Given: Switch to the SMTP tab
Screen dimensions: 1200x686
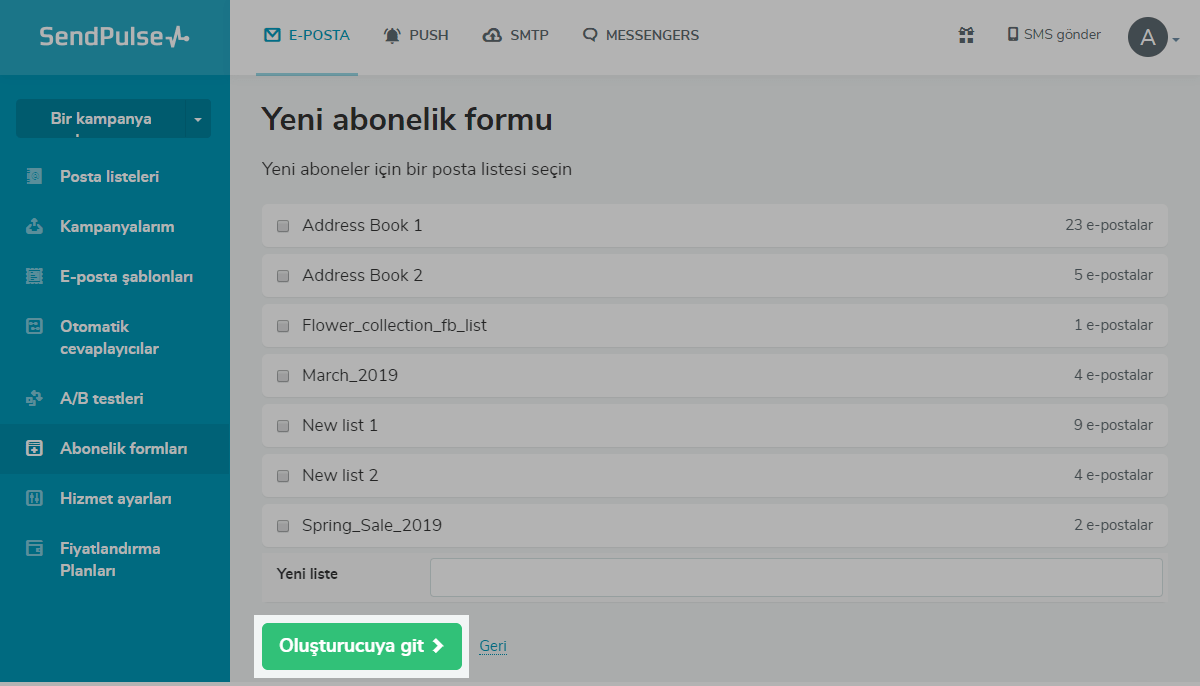Looking at the screenshot, I should (515, 35).
